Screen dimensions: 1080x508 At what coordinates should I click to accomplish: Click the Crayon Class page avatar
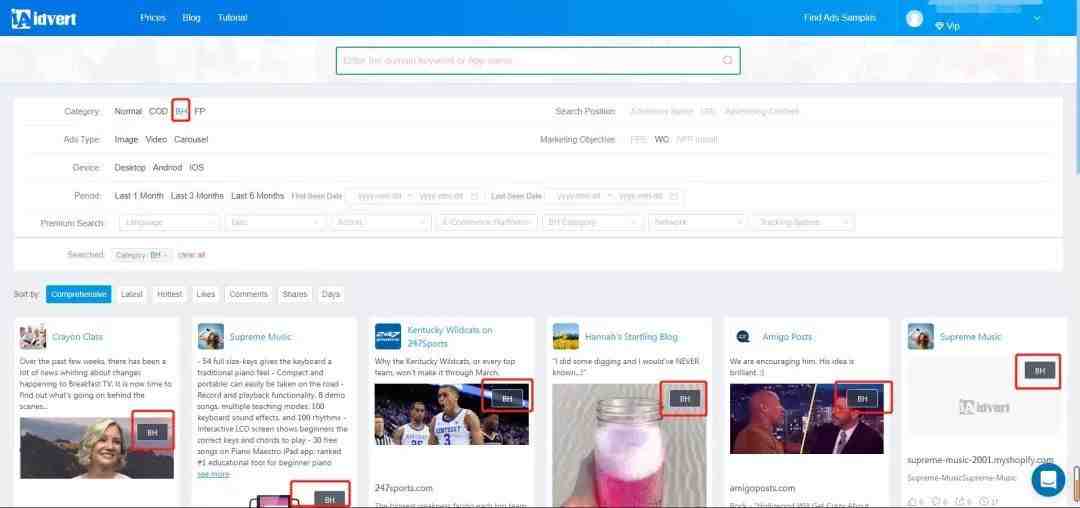pyautogui.click(x=33, y=337)
